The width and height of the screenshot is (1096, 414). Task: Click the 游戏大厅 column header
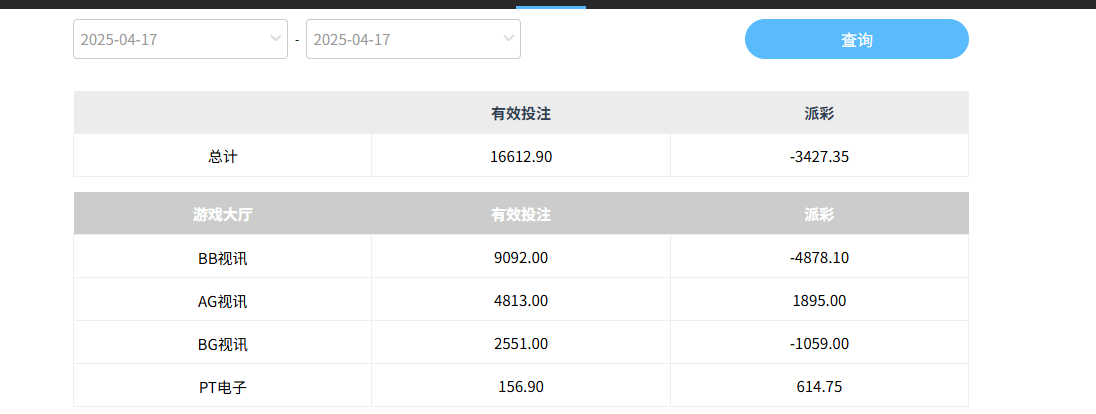tap(222, 215)
